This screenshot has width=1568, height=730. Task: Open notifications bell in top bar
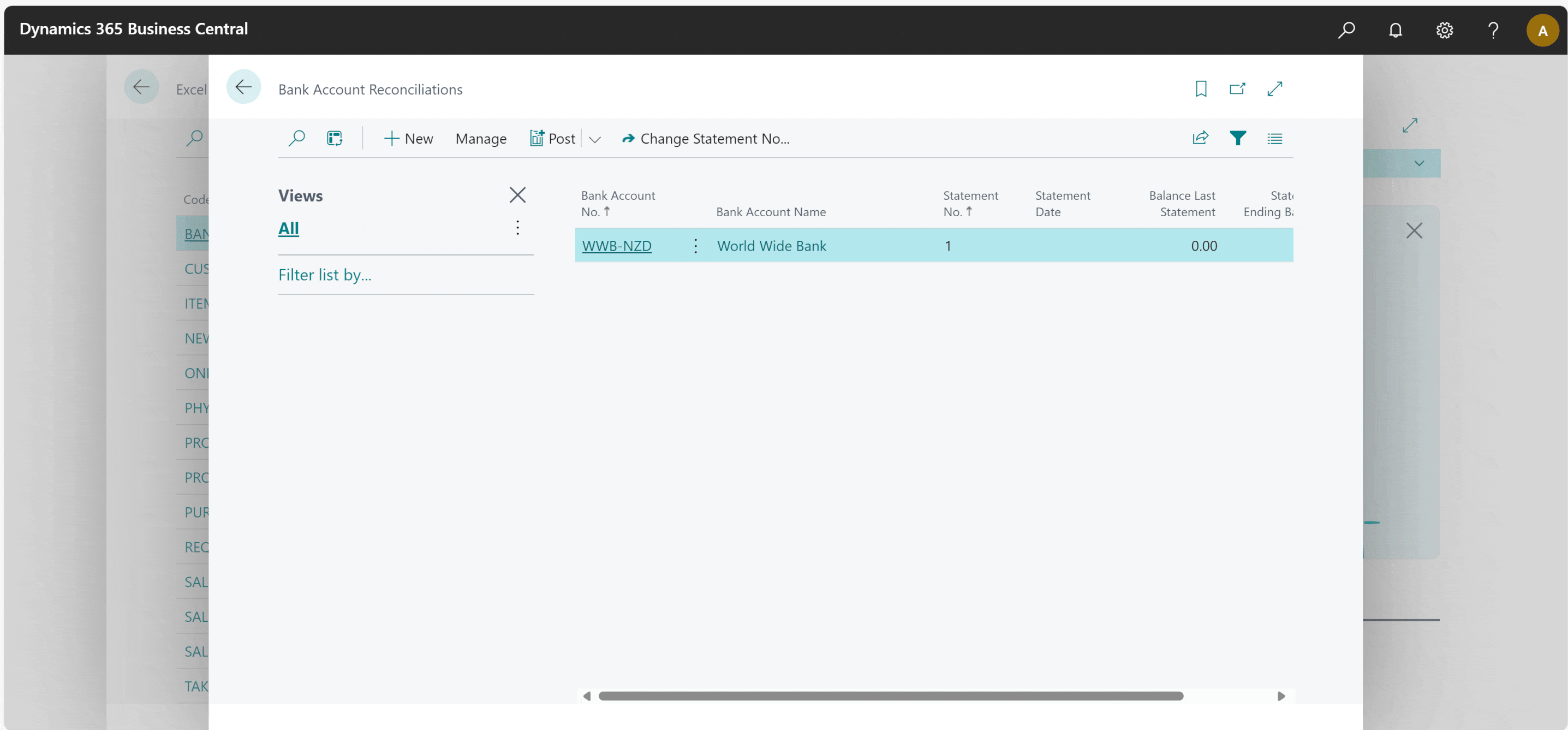1395,30
